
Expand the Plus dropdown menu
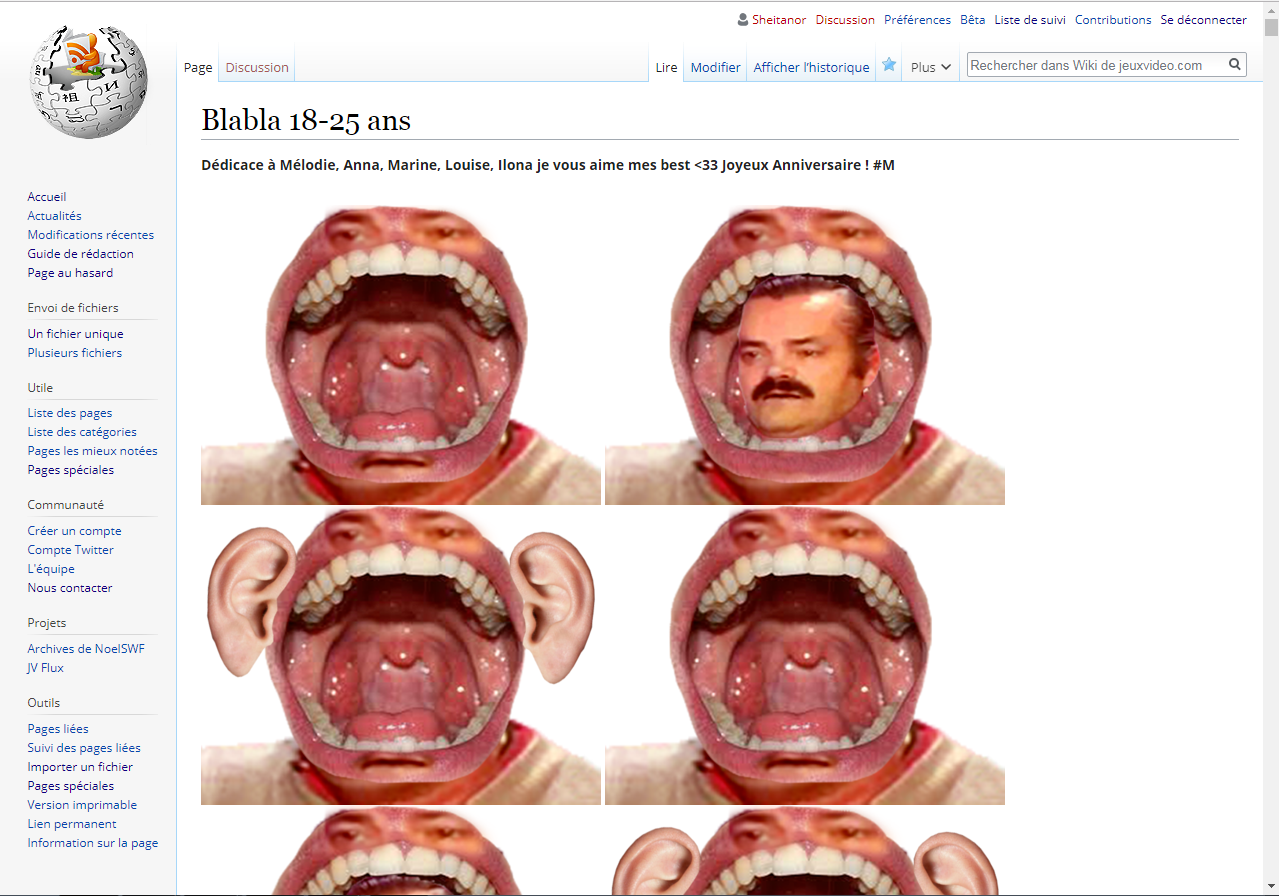click(930, 68)
